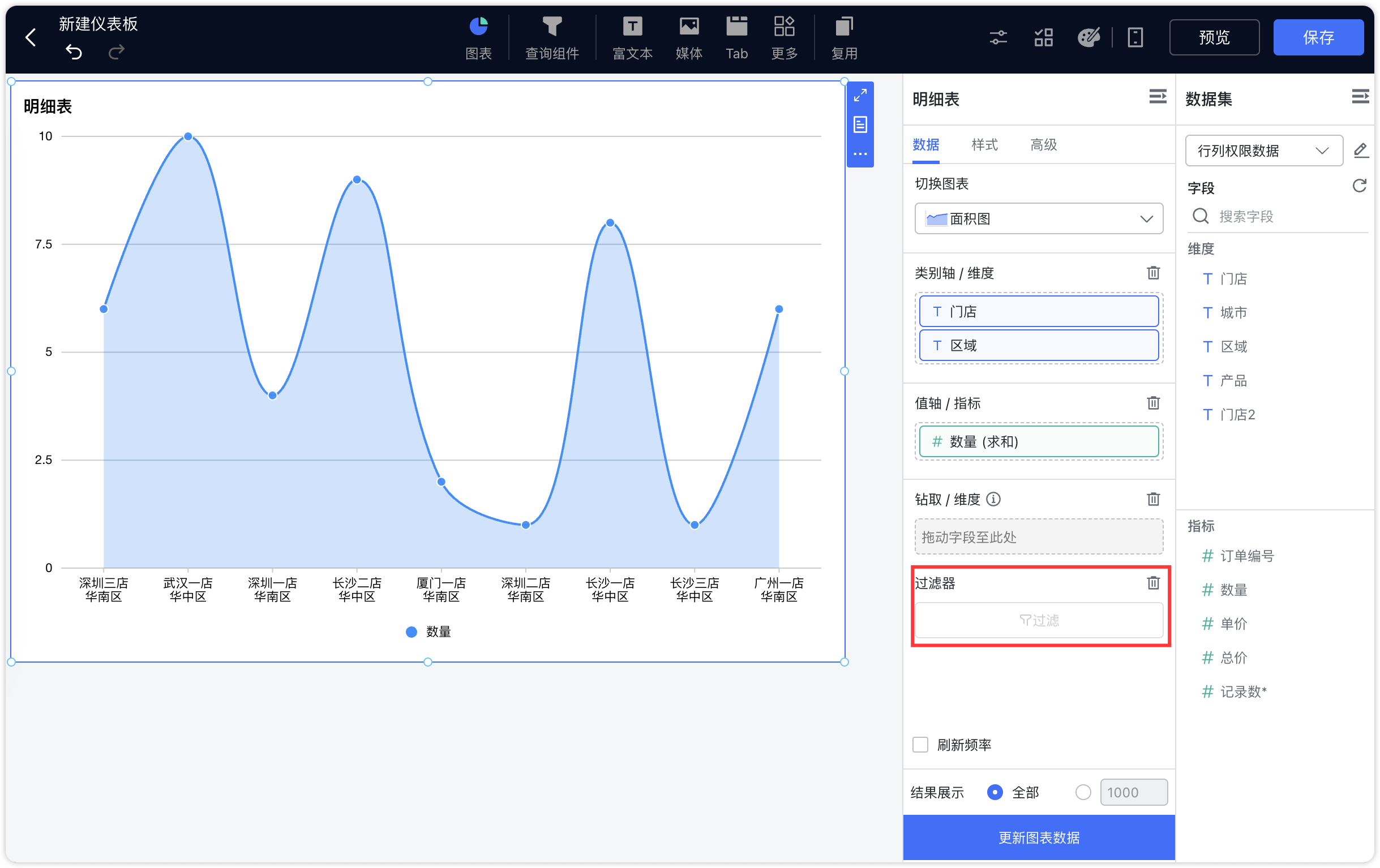Select the 记录数* metric field

tap(1234, 691)
